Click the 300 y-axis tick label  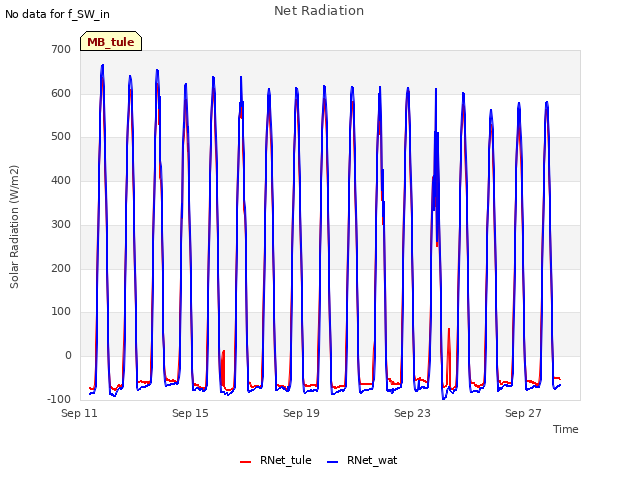(61, 224)
